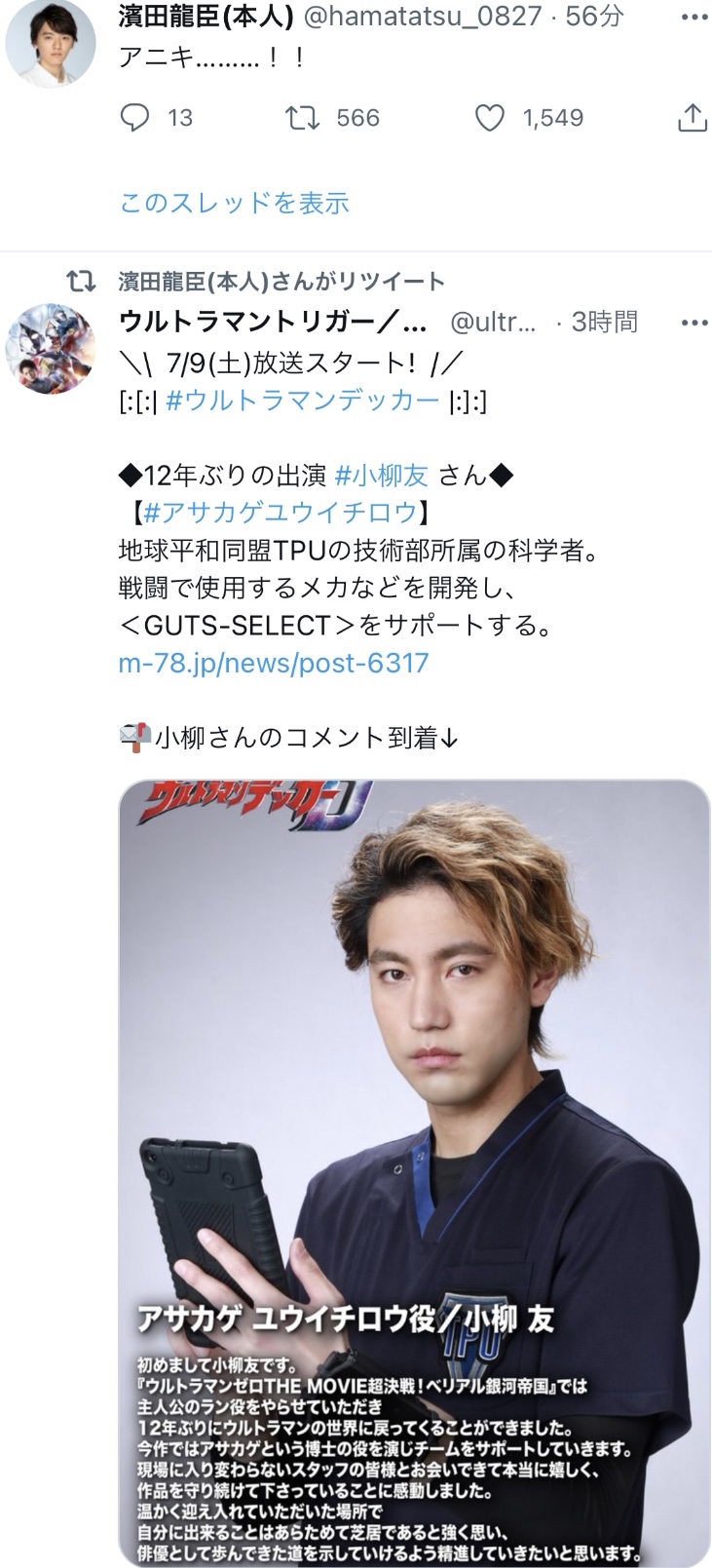This screenshot has height=1568, width=712.
Task: Tap the retweet indicator icon beside リツイート label
Action: (80, 282)
